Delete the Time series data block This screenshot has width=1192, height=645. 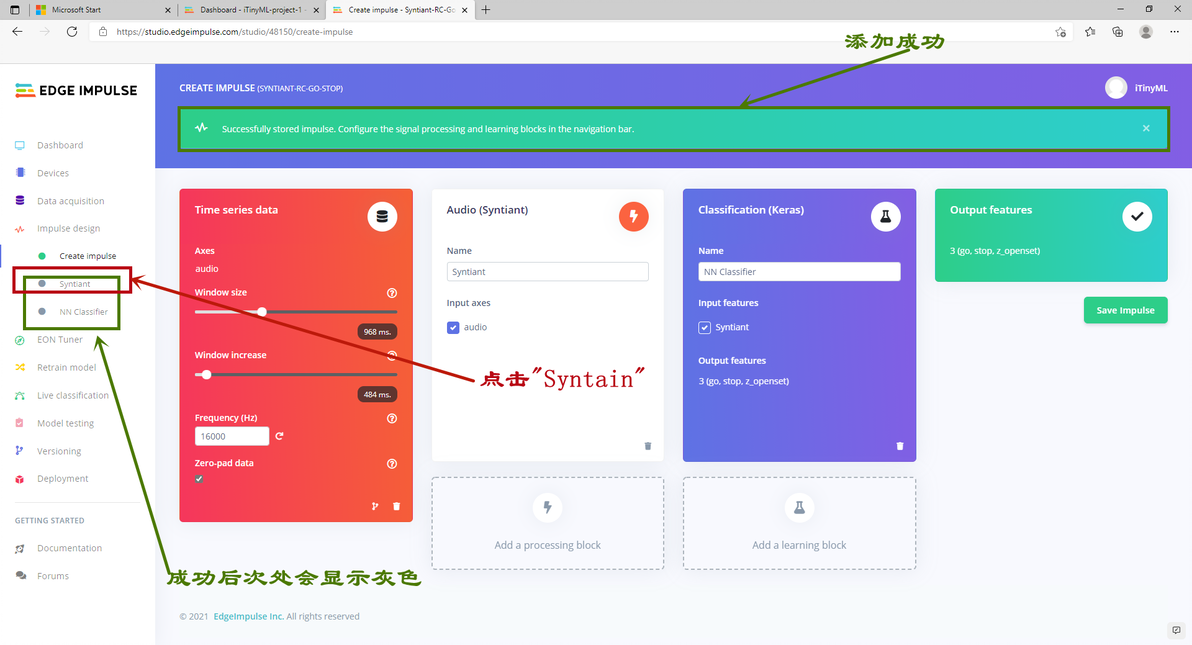pyautogui.click(x=396, y=507)
